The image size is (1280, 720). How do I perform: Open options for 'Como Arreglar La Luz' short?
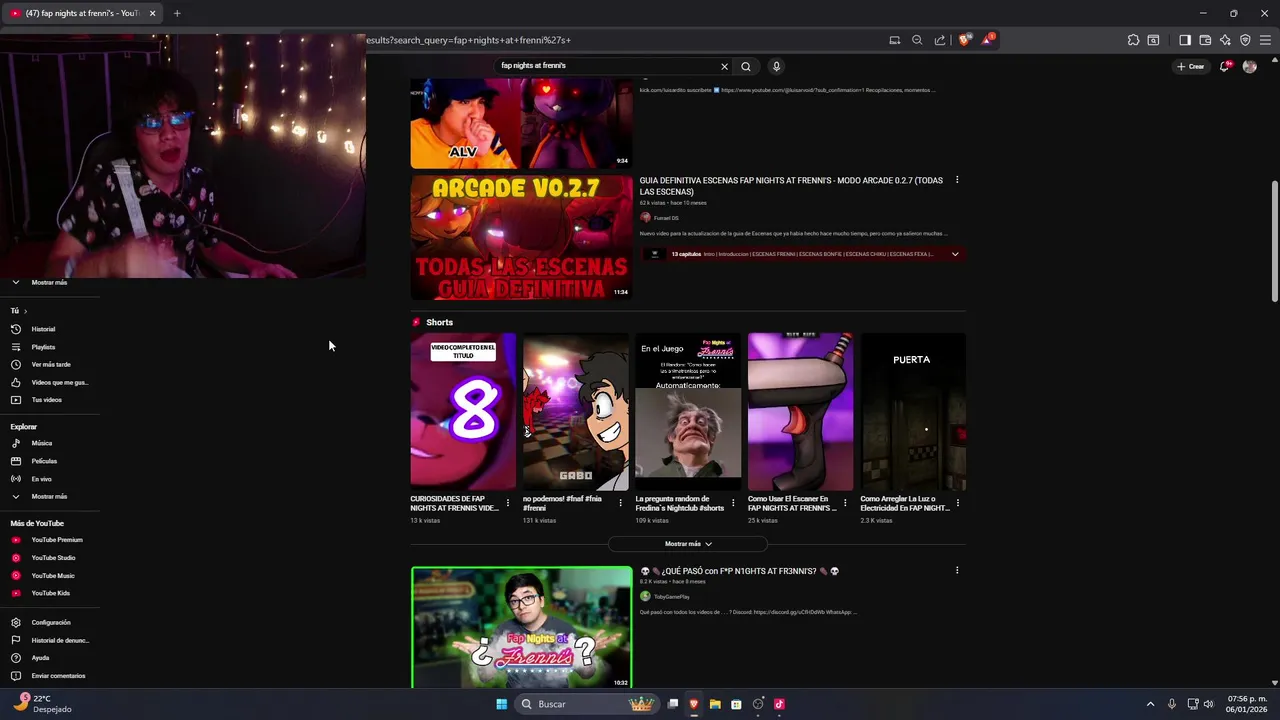[958, 503]
